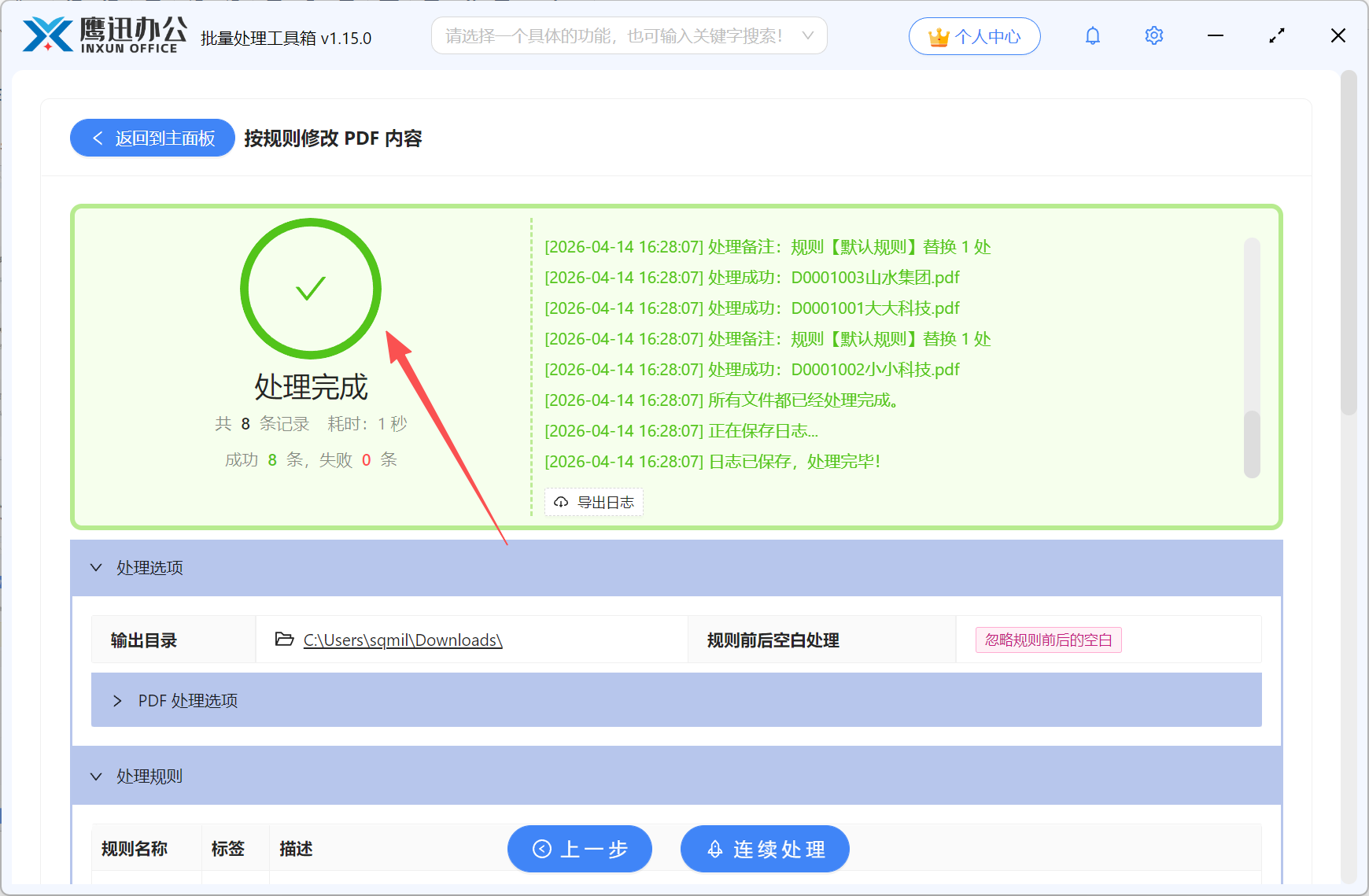Open 个人中心 personal center

[x=974, y=37]
